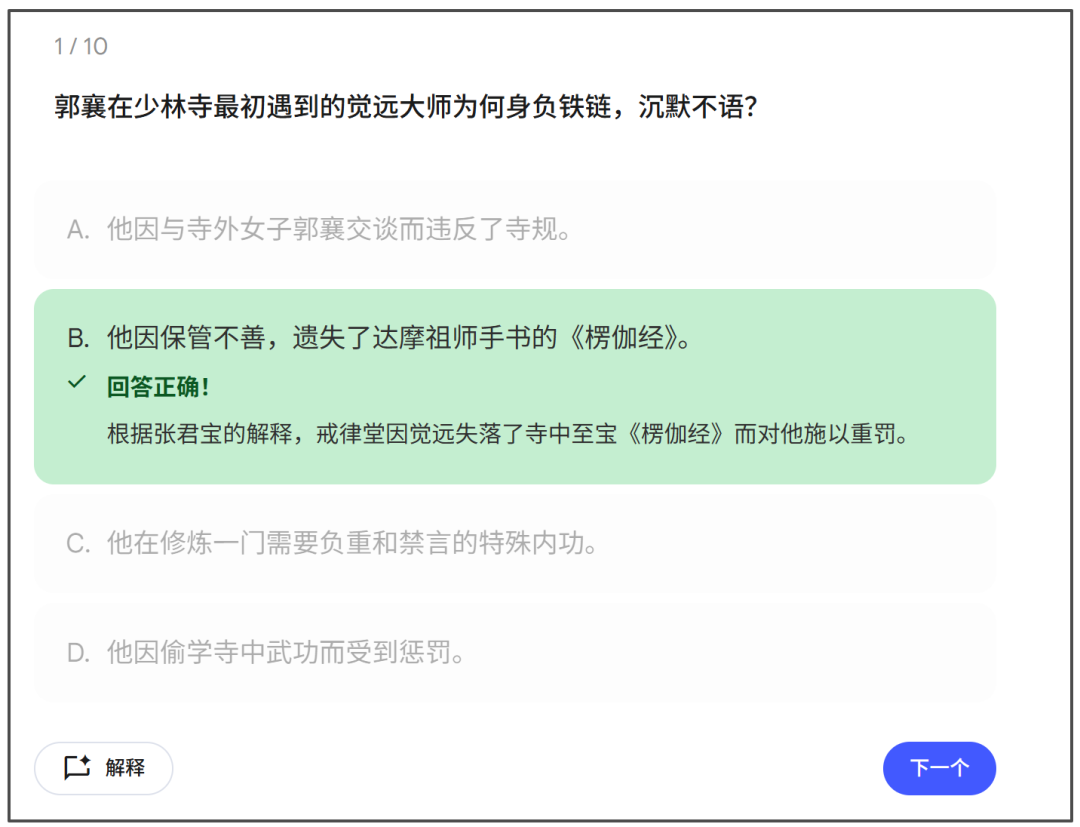Click the 1 / 10 question counter

point(81,46)
